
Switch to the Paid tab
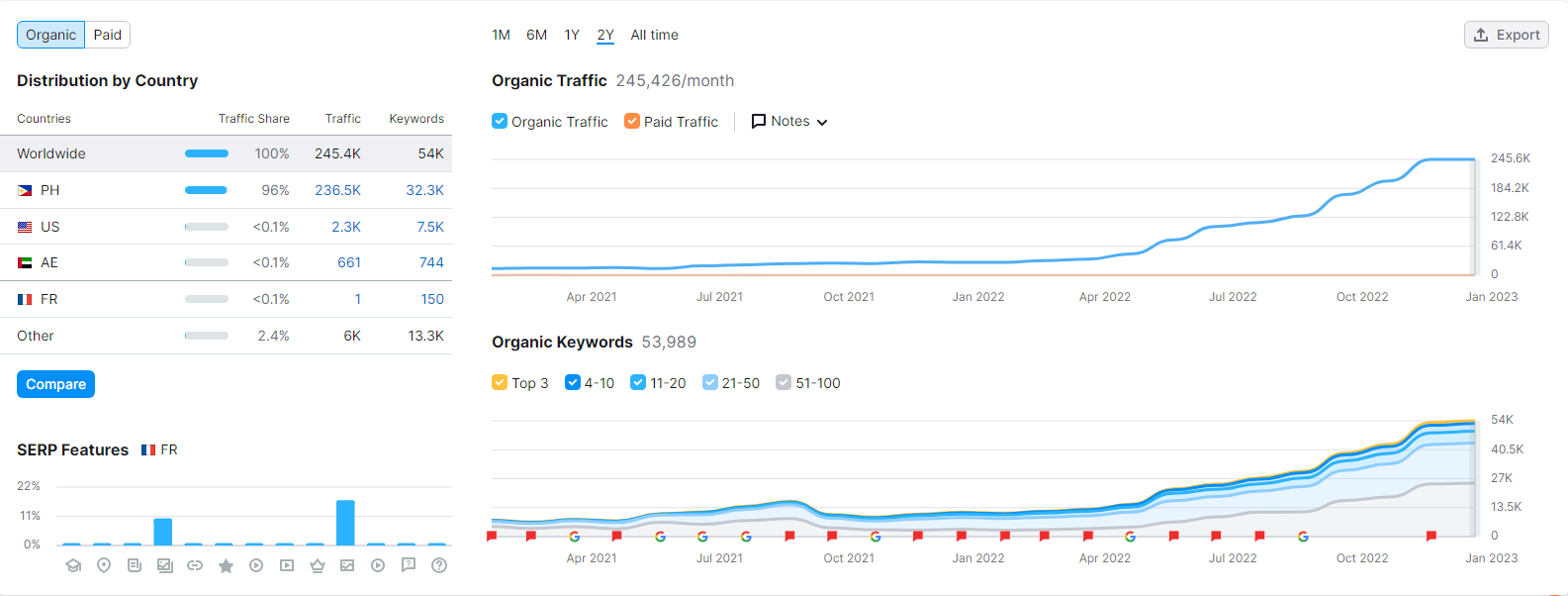[x=108, y=35]
